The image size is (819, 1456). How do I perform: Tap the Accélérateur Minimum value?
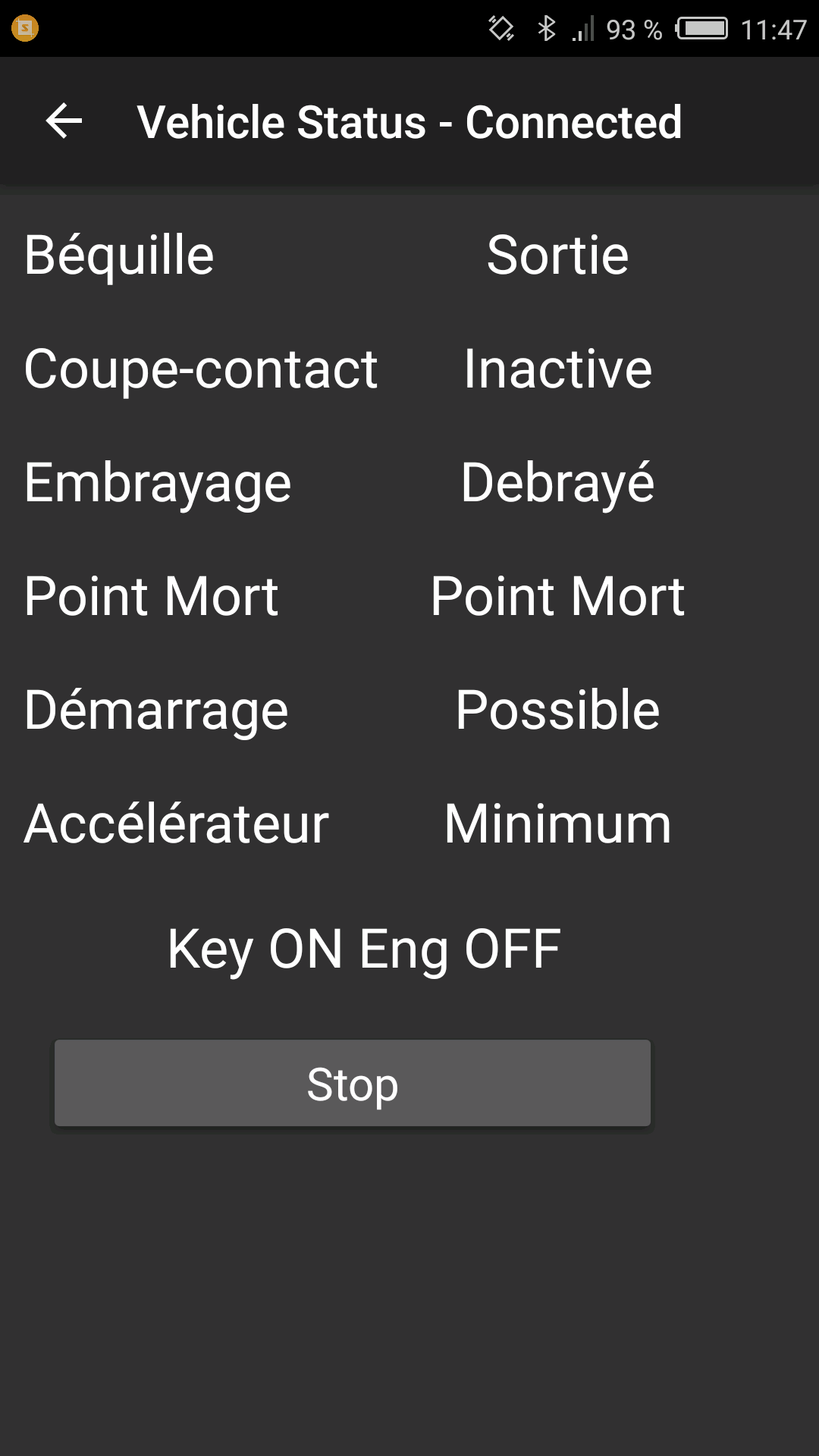pyautogui.click(x=557, y=824)
